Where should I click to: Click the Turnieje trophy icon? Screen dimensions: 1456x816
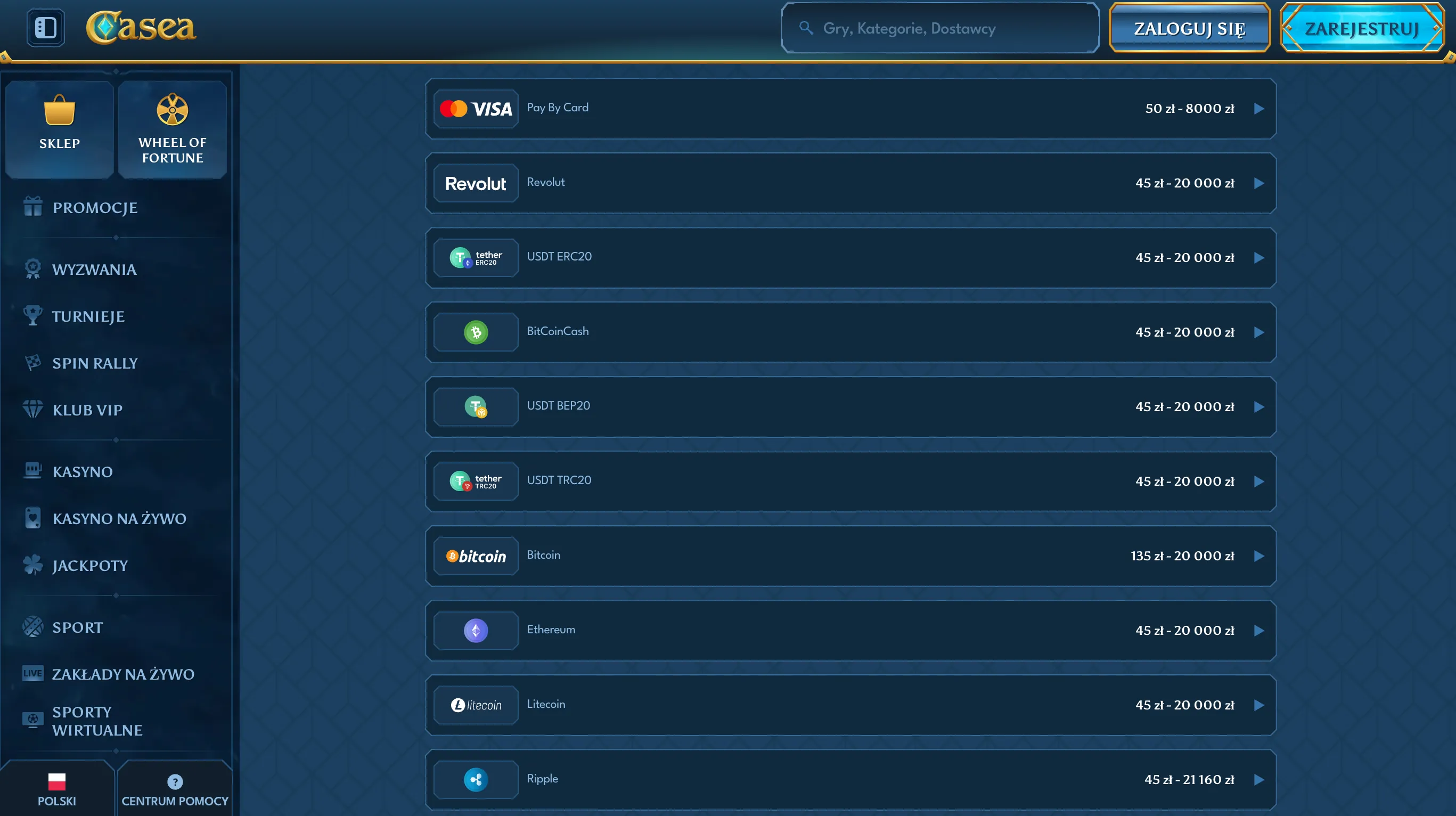pyautogui.click(x=33, y=315)
